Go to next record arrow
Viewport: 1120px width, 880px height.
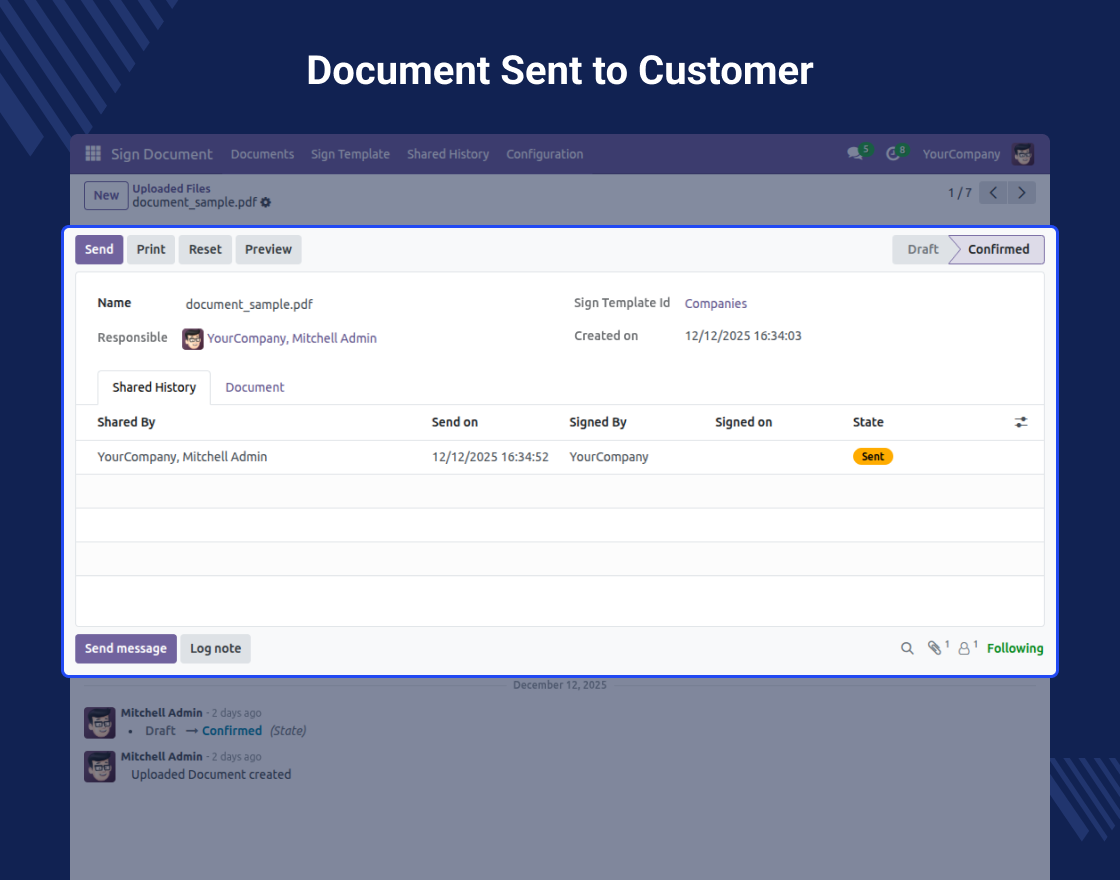point(1021,193)
